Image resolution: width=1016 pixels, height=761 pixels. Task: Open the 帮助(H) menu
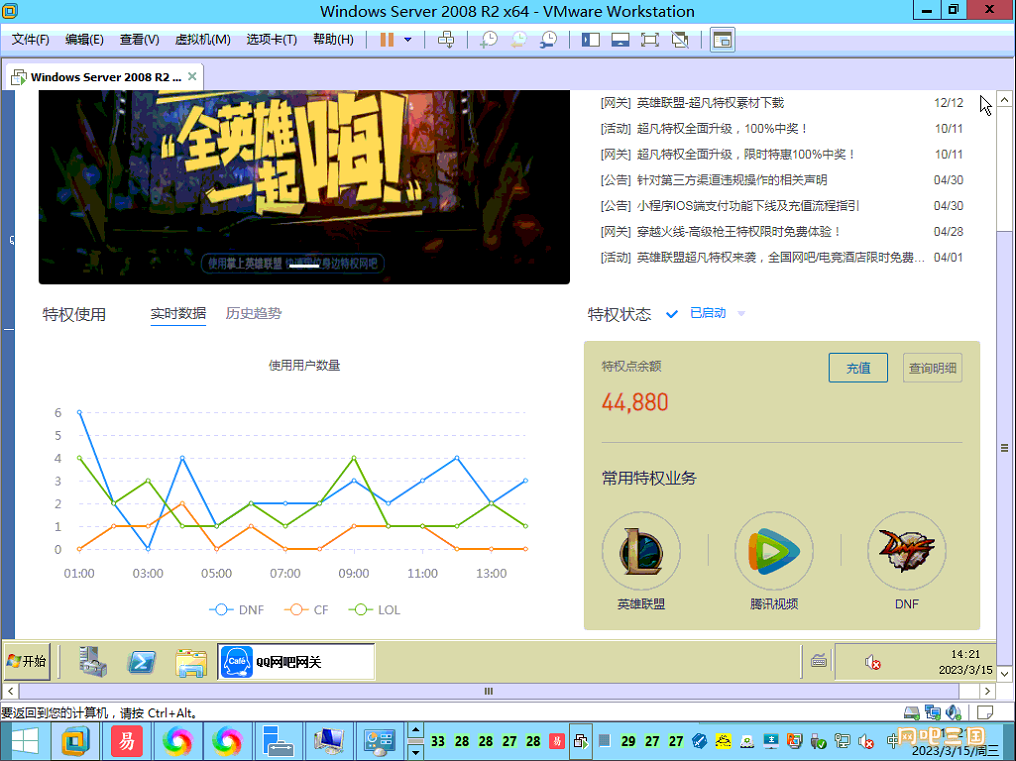[x=333, y=40]
